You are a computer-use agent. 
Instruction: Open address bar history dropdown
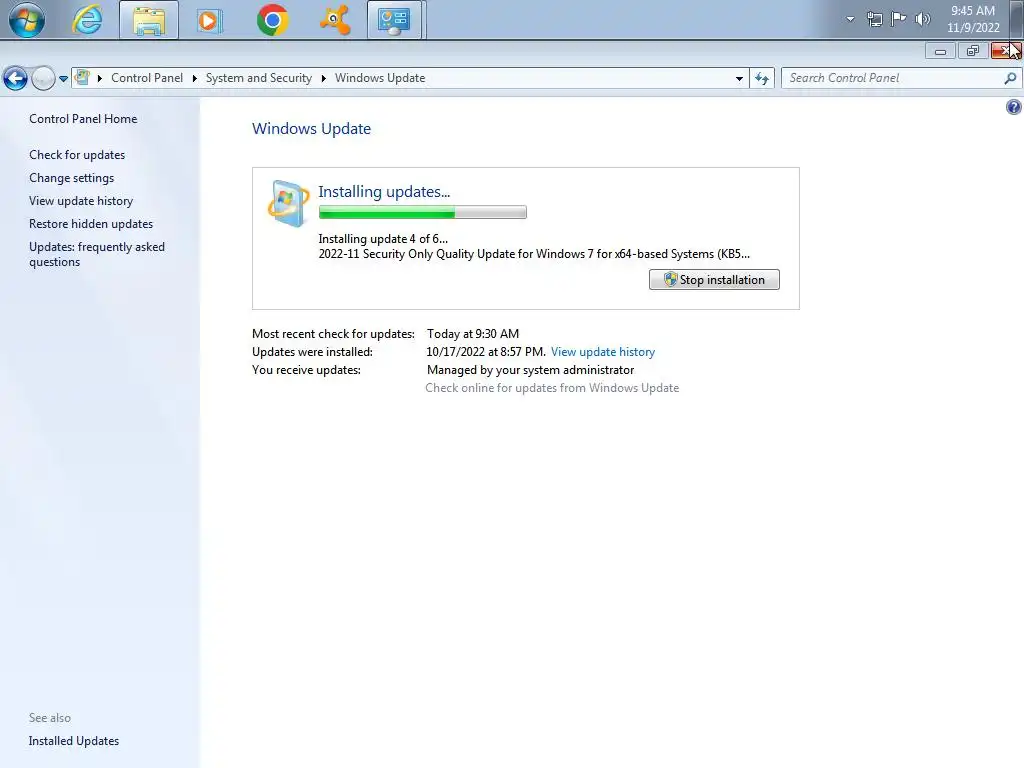click(739, 78)
